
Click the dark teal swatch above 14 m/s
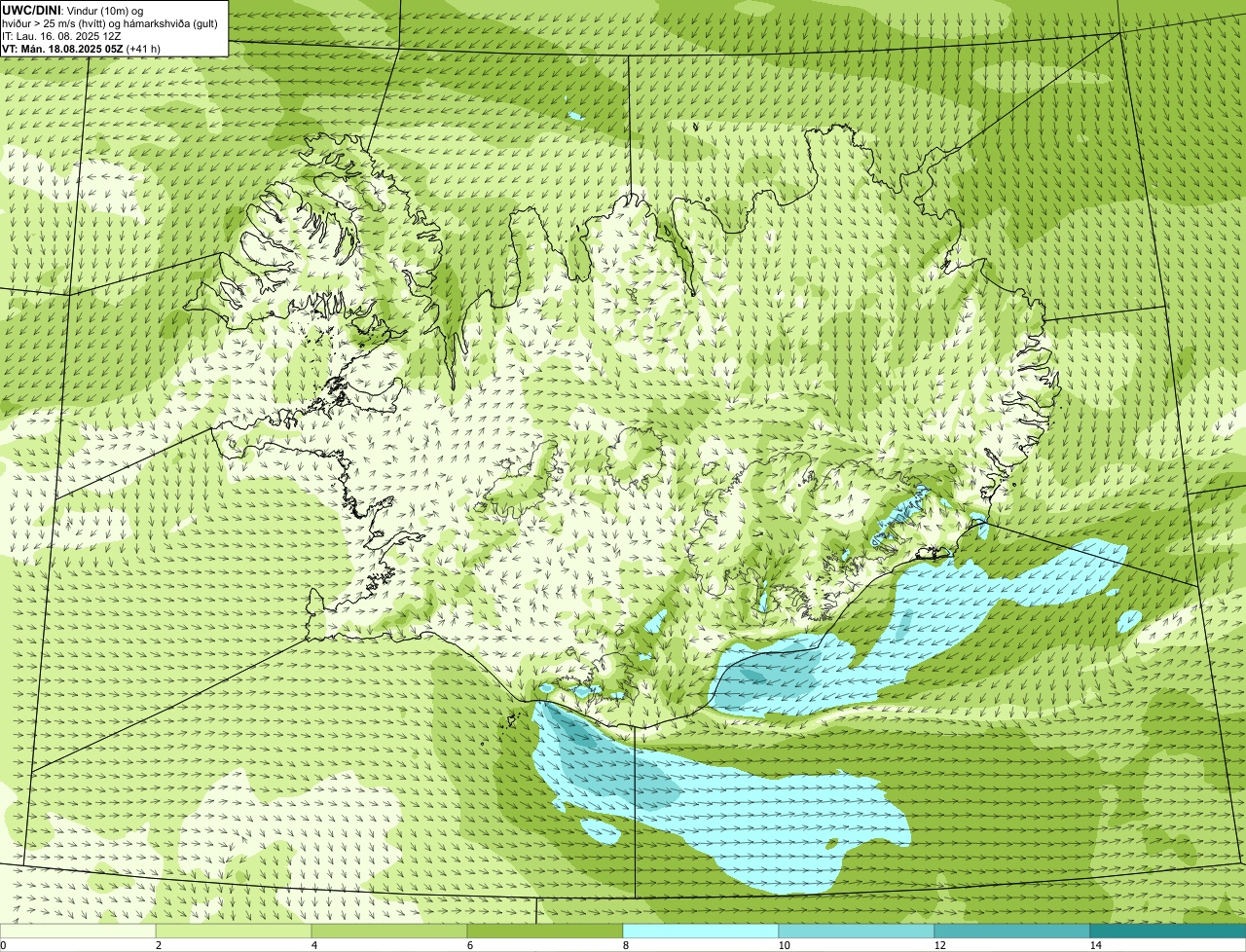[1168, 931]
